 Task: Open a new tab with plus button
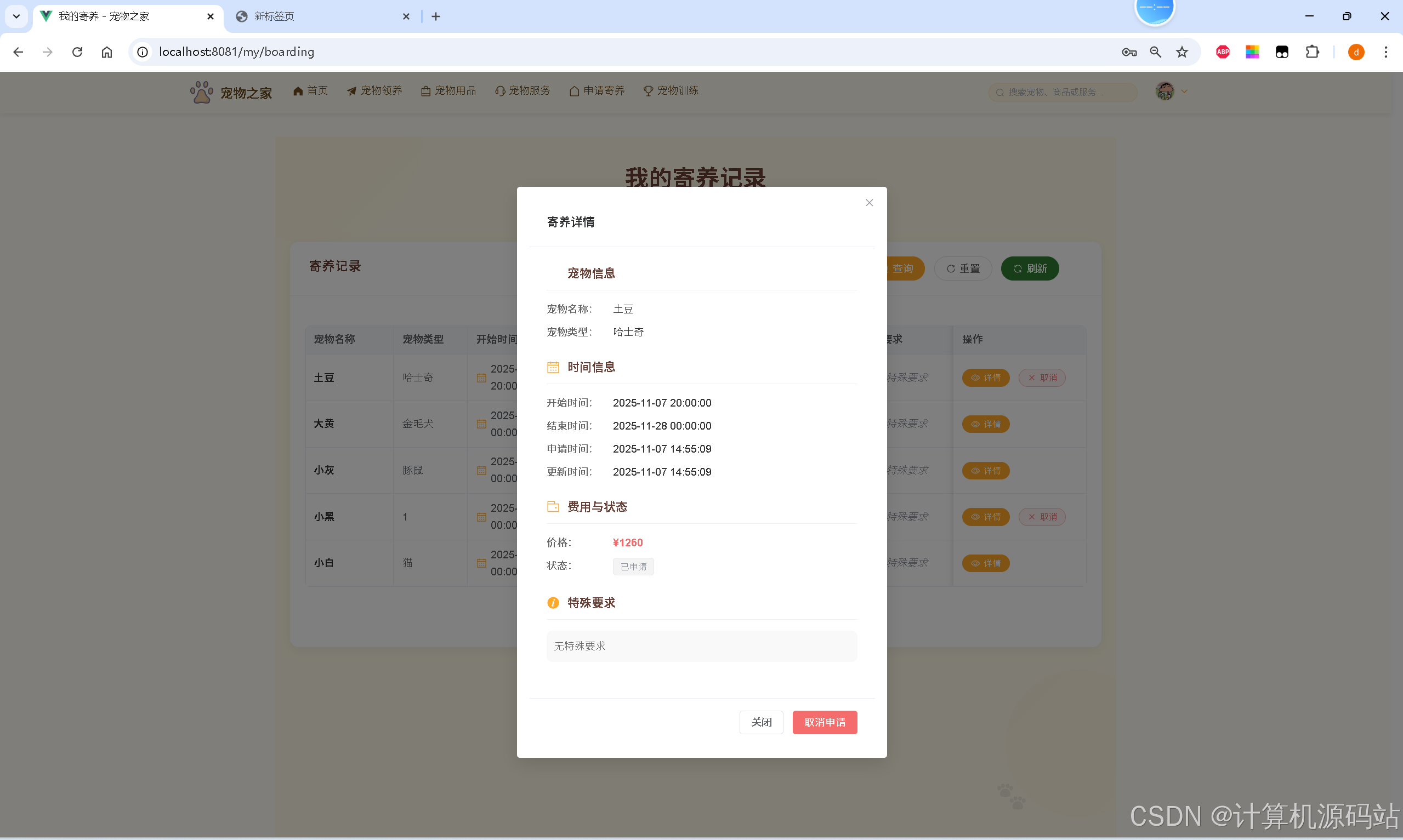click(x=435, y=16)
